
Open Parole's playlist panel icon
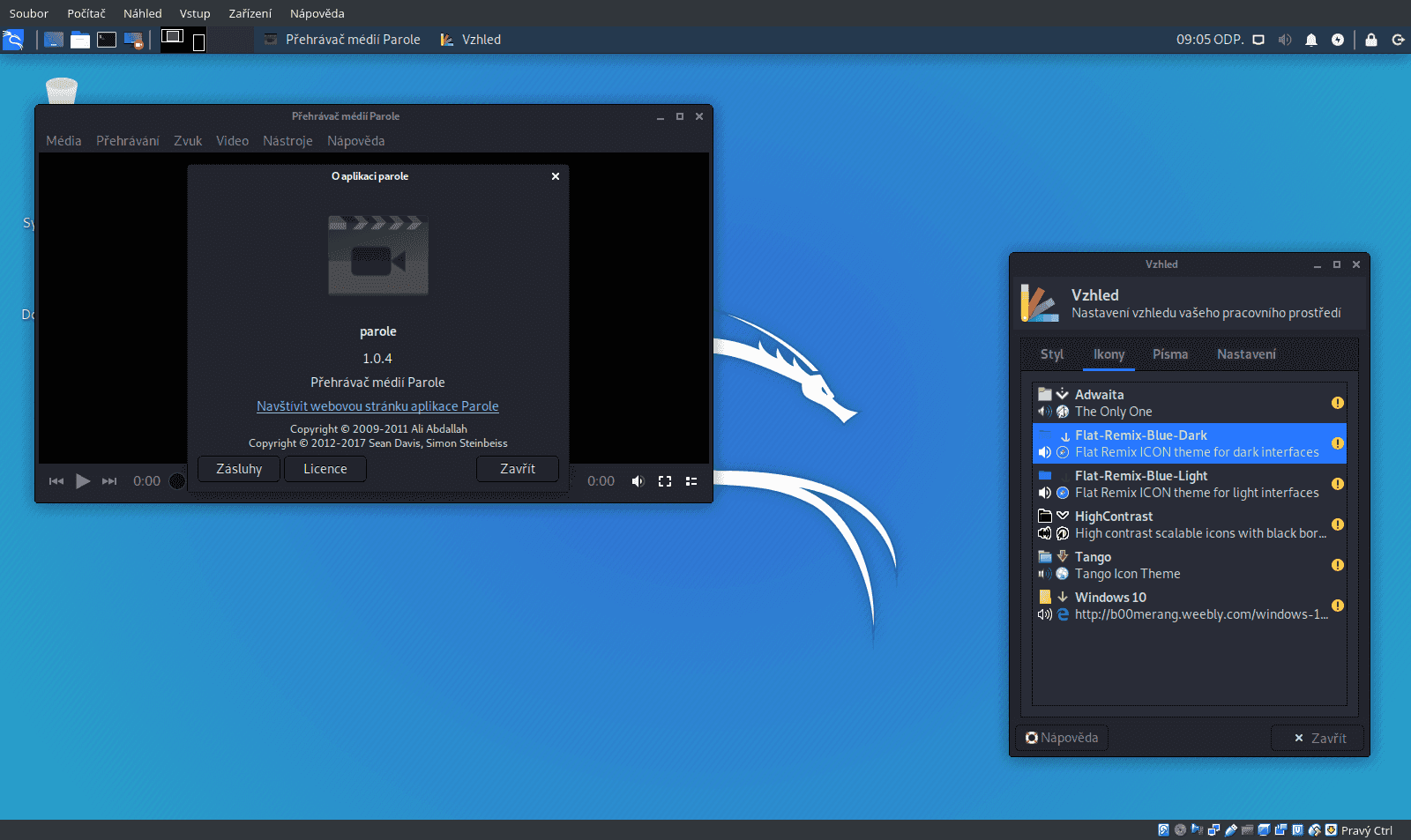[x=691, y=481]
